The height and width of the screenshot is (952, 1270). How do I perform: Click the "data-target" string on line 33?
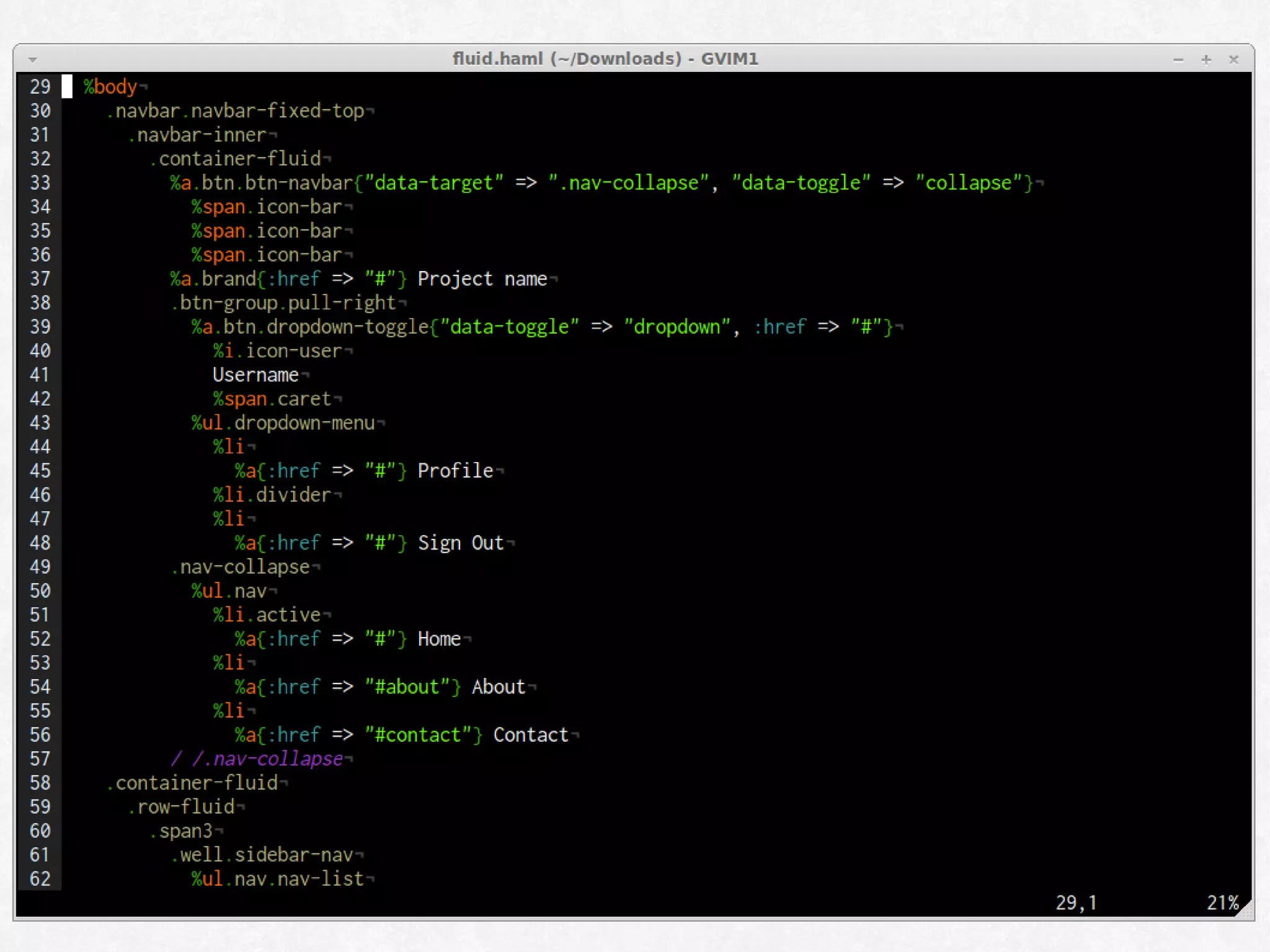pyautogui.click(x=433, y=183)
